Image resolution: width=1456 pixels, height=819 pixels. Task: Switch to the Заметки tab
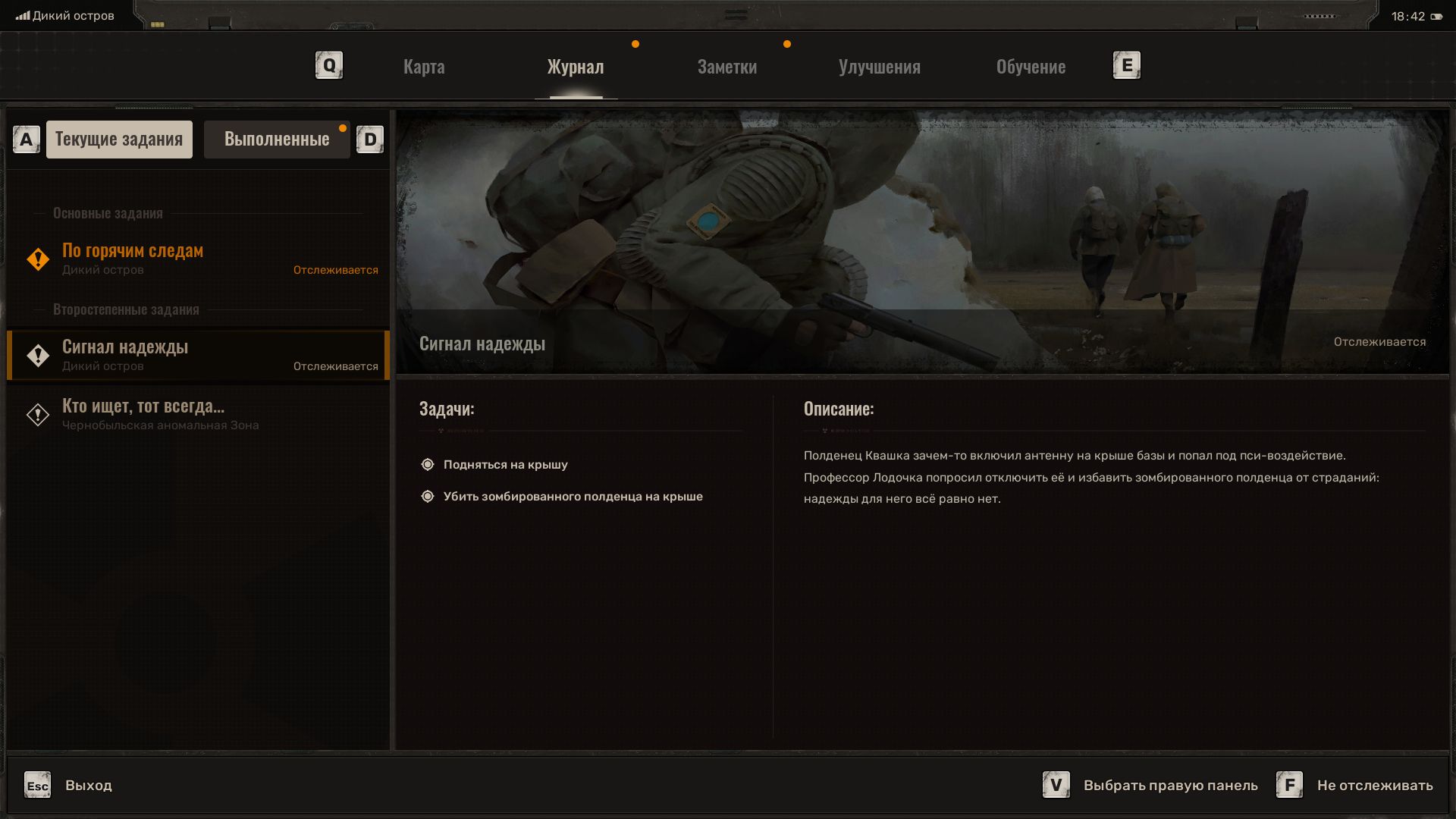point(726,67)
